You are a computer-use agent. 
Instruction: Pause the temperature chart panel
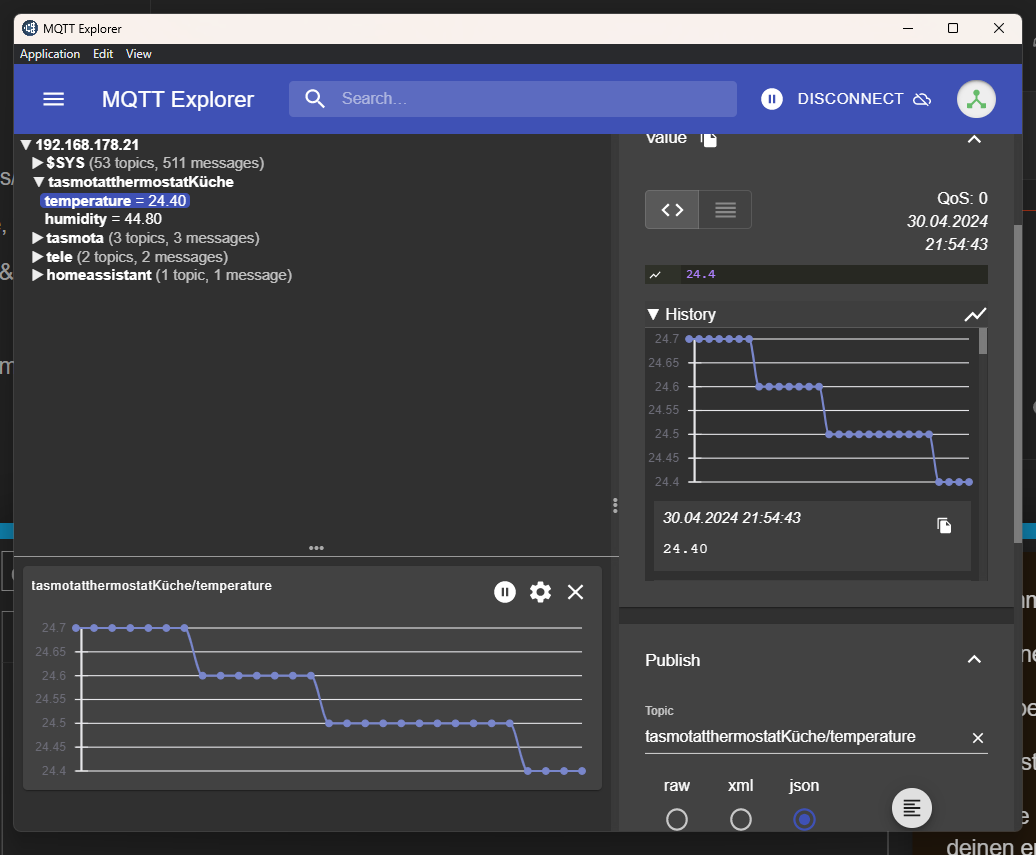click(505, 592)
